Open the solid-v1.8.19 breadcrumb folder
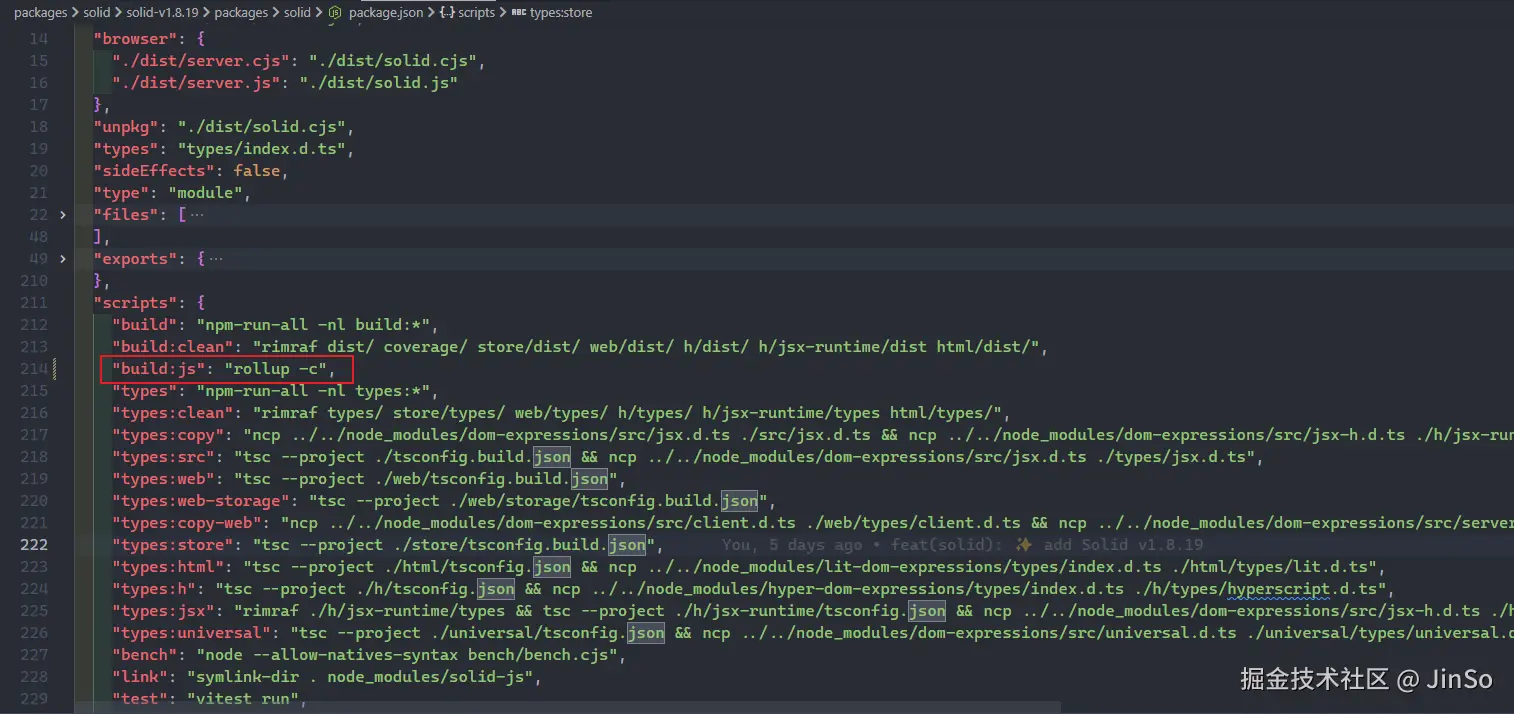Image resolution: width=1514 pixels, height=714 pixels. 162,13
